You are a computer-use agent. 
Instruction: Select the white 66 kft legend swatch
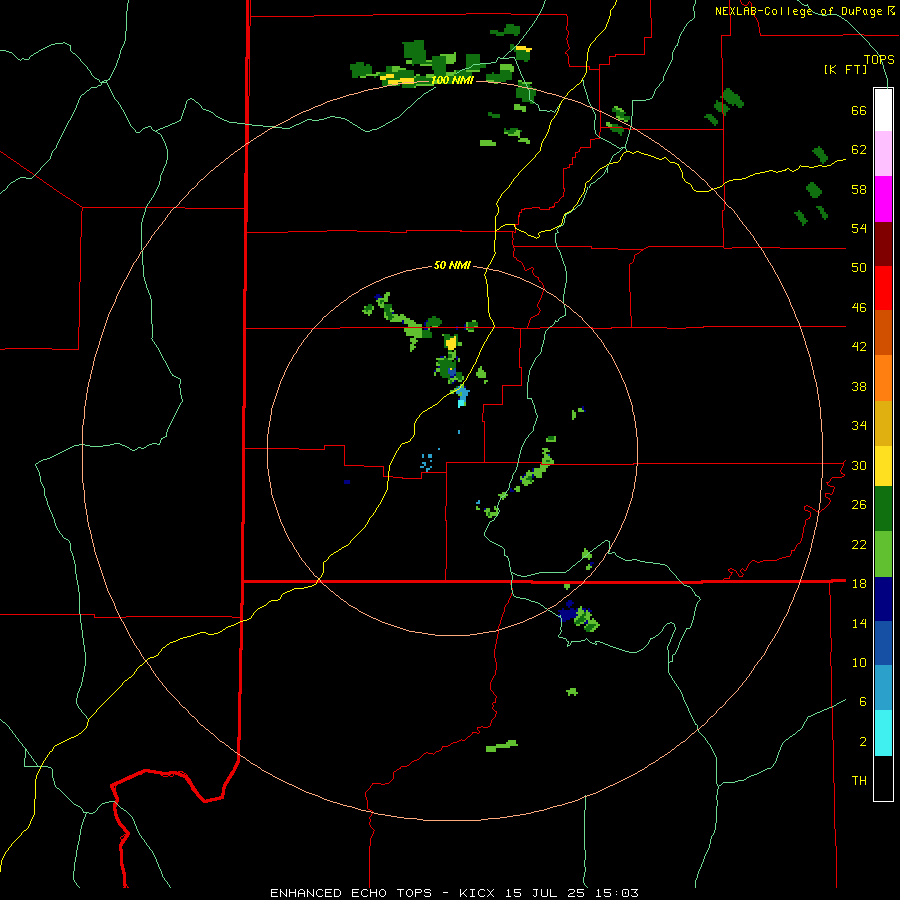point(883,110)
